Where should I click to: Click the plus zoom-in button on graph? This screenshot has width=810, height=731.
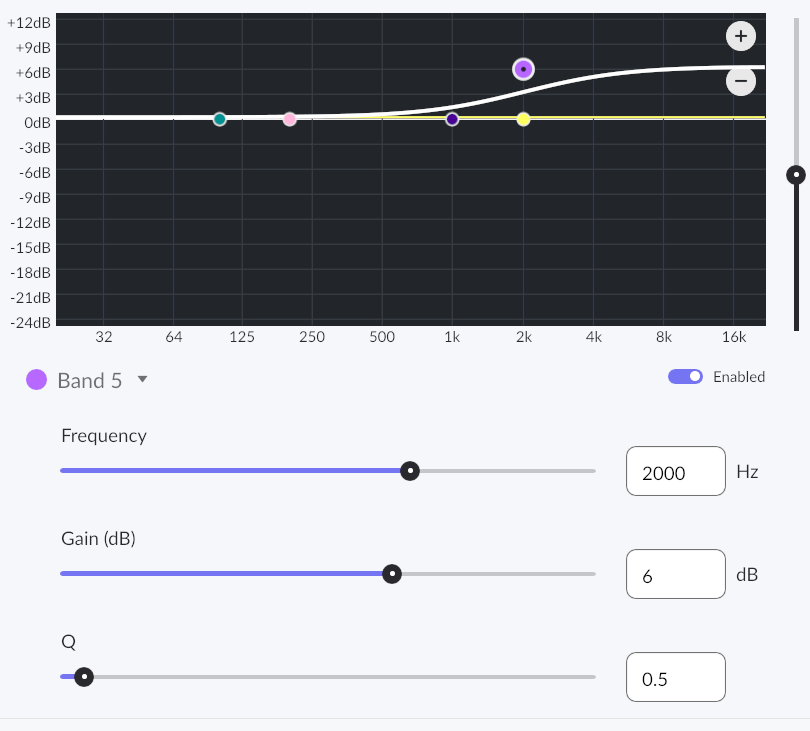click(x=740, y=37)
